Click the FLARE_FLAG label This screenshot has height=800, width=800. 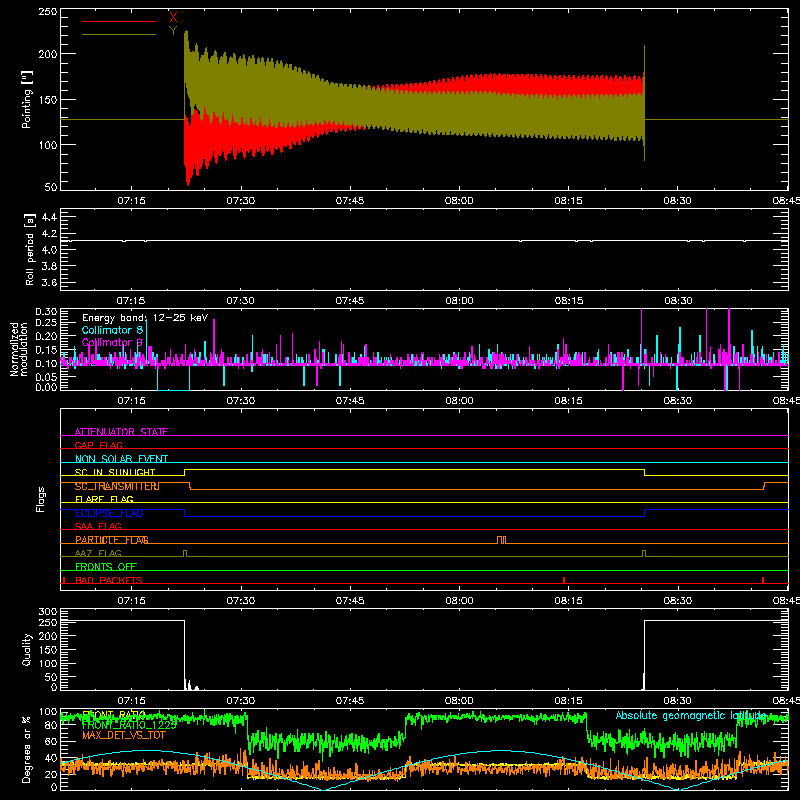[x=104, y=499]
